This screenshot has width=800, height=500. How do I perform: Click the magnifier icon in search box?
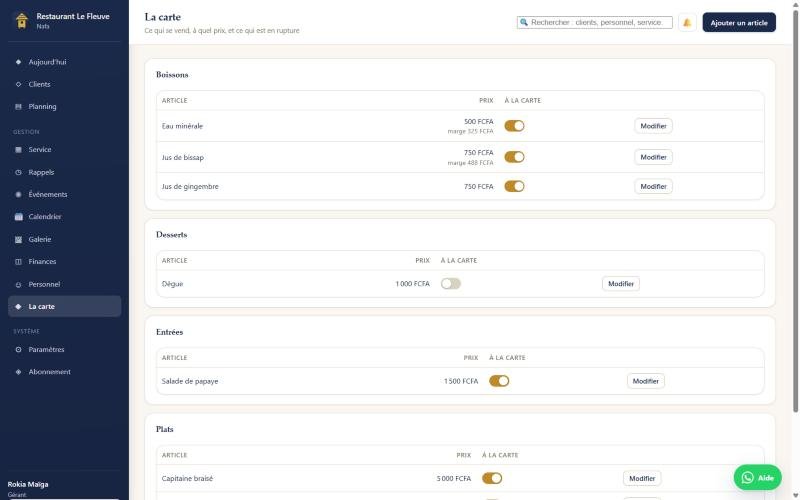pyautogui.click(x=523, y=22)
